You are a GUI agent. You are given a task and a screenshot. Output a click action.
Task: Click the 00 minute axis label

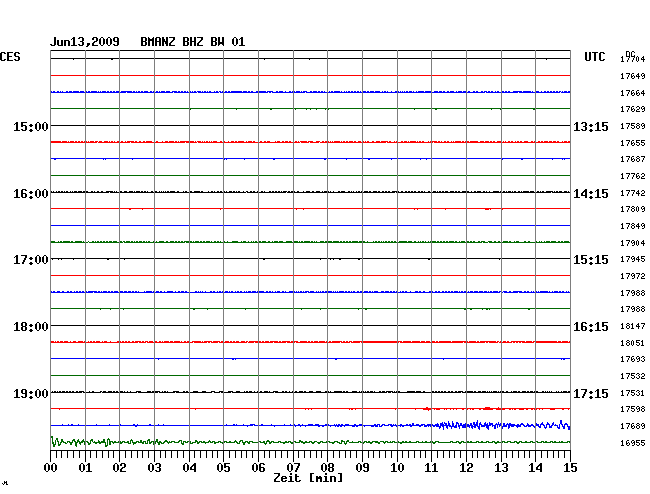tap(51, 468)
